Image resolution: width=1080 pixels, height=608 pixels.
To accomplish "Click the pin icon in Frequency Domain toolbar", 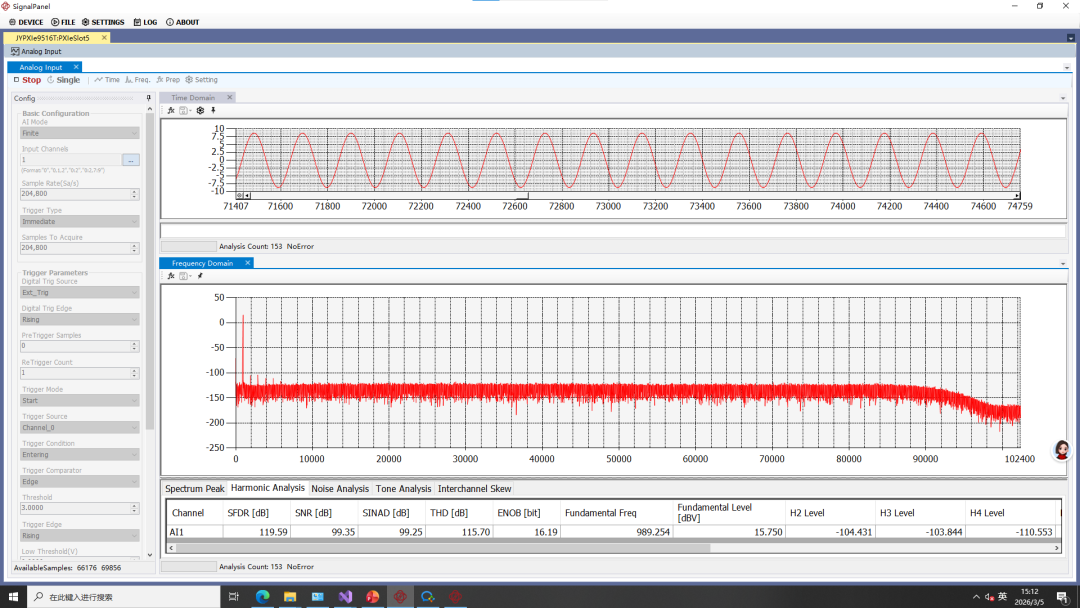I will click(199, 275).
